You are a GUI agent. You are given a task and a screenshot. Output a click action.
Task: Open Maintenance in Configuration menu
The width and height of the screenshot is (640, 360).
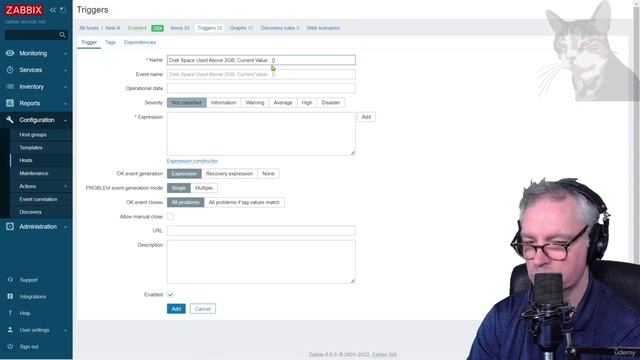point(34,173)
